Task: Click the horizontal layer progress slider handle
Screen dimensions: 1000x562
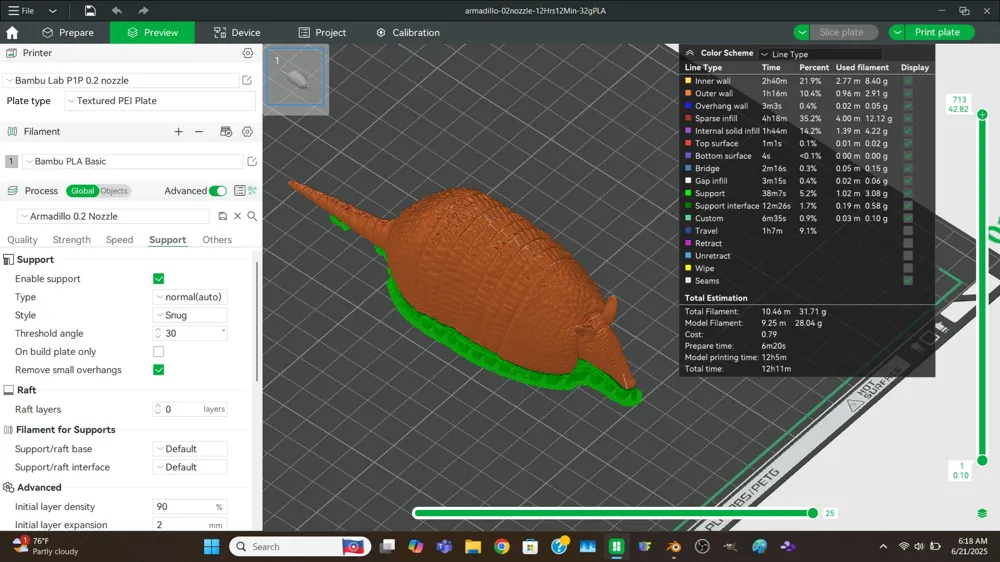Action: pos(812,513)
